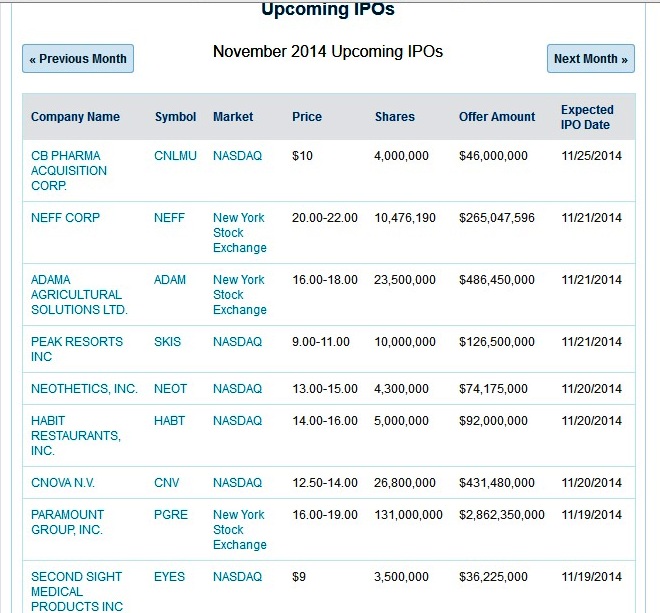Select the 9.00-11.00 price cell
This screenshot has height=613, width=660.
point(321,341)
